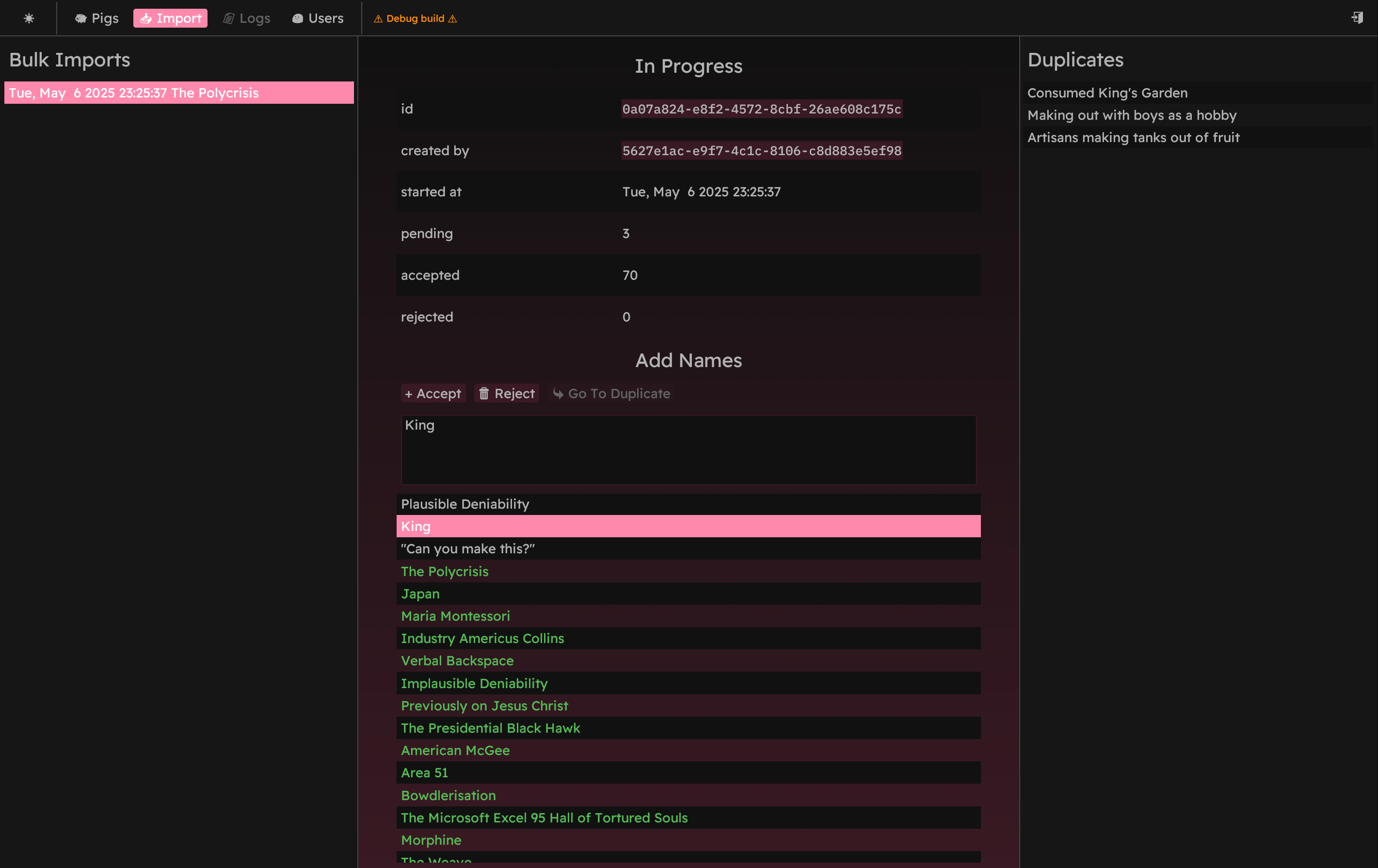This screenshot has height=868, width=1378.
Task: Switch to the Import tab
Action: [x=171, y=18]
